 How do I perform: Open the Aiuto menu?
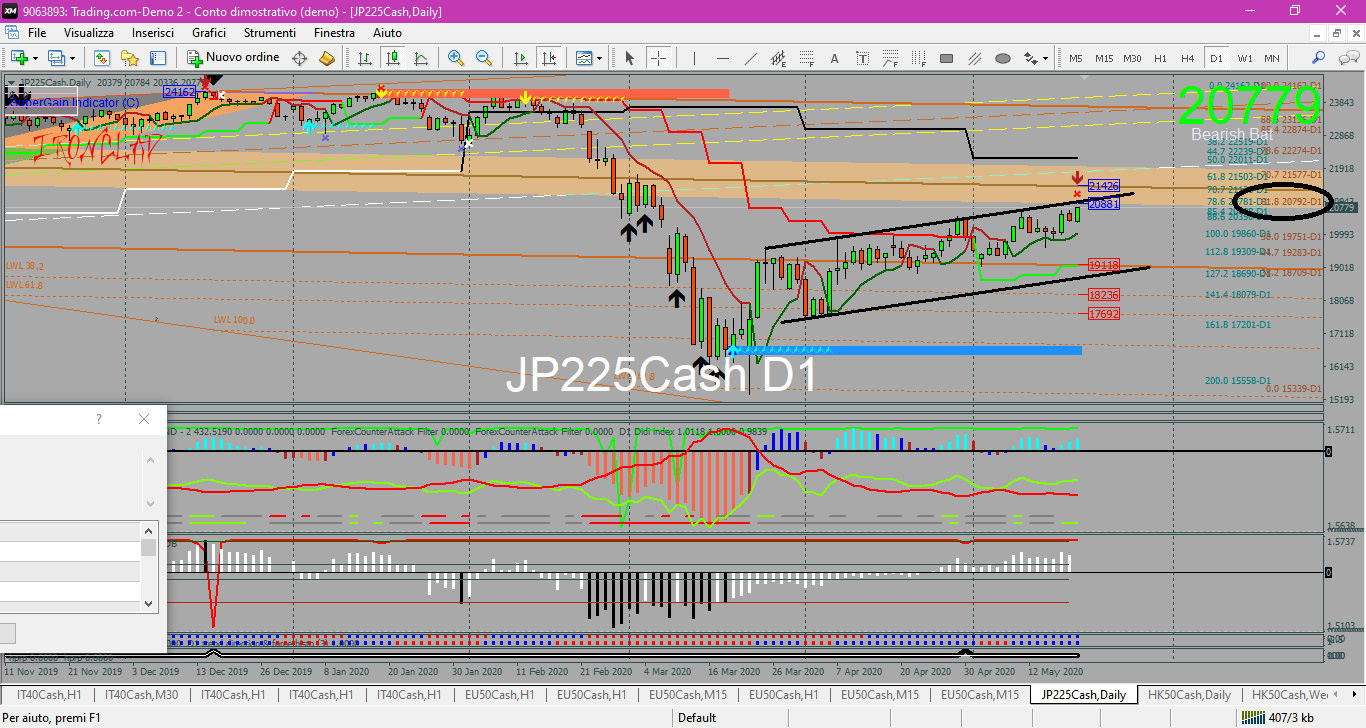387,33
